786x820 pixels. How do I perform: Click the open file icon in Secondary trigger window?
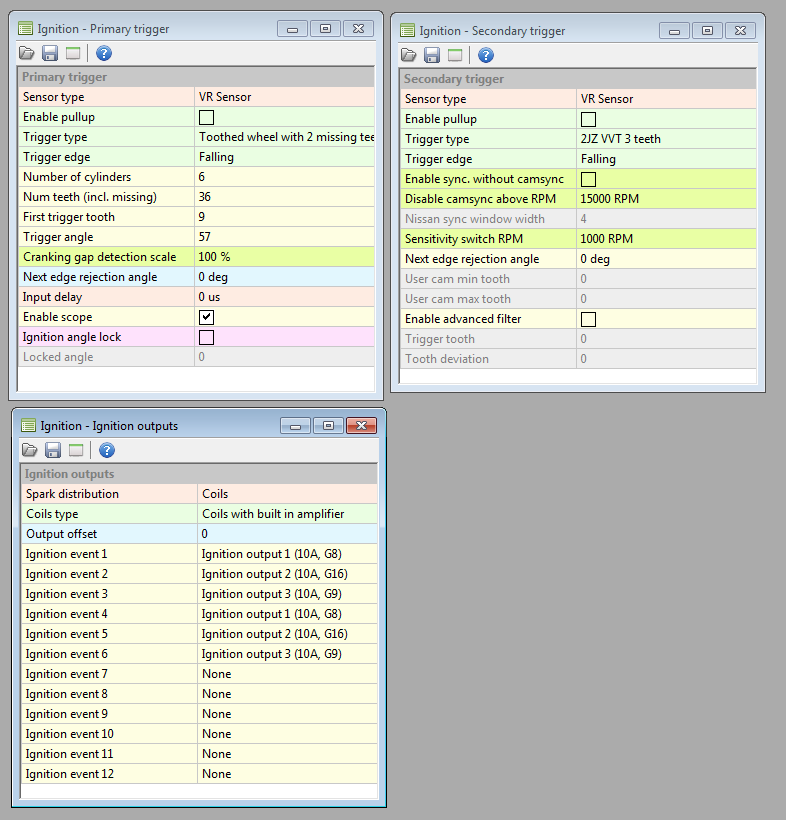click(x=409, y=55)
